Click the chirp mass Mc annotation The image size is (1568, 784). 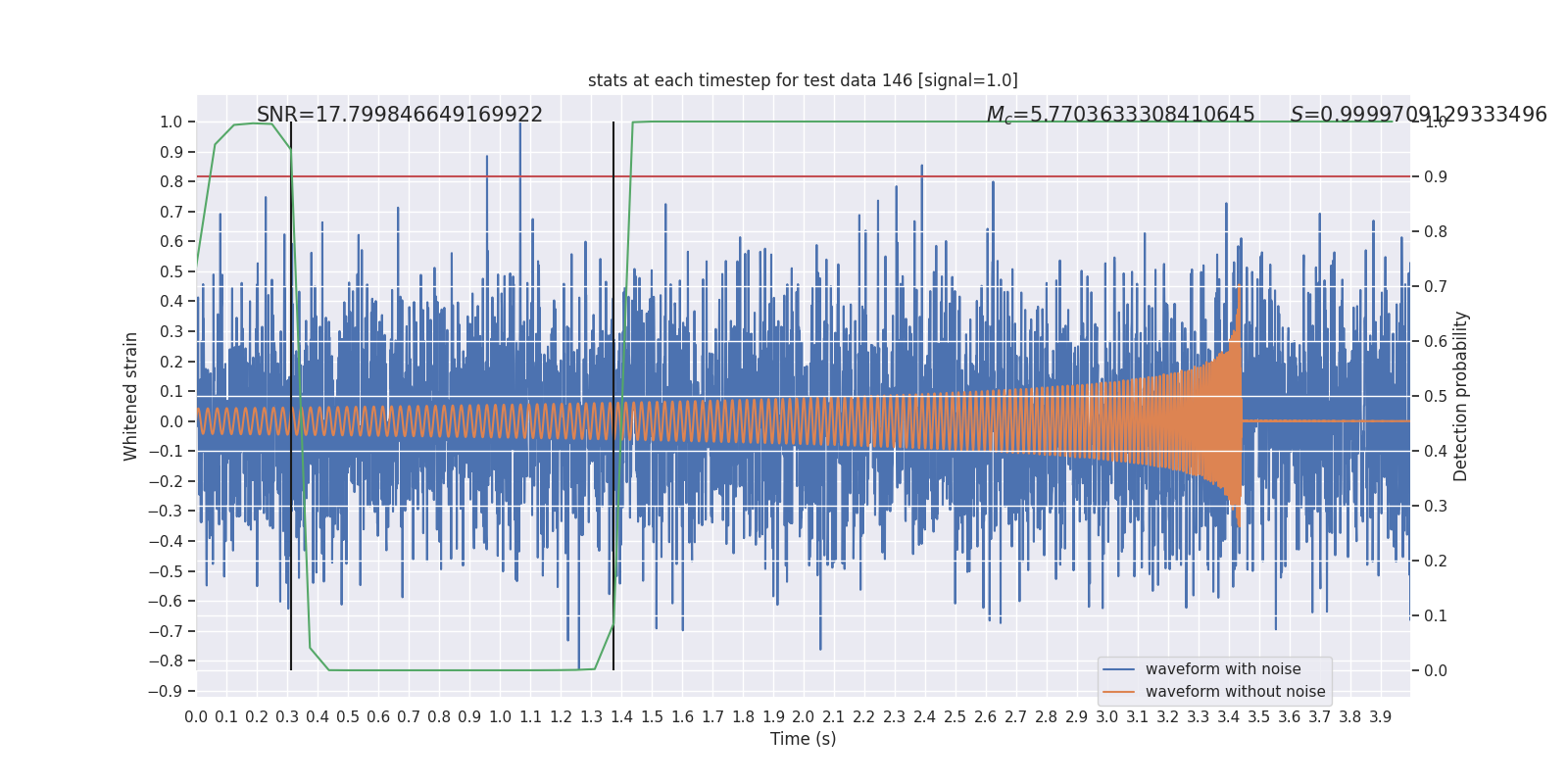point(1120,115)
